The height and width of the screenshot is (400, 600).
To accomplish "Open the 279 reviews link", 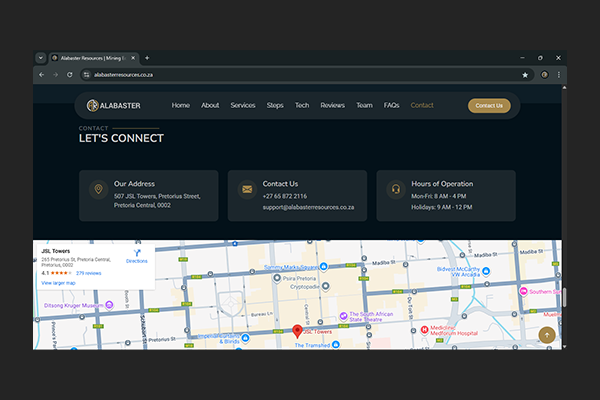I will 88,273.
